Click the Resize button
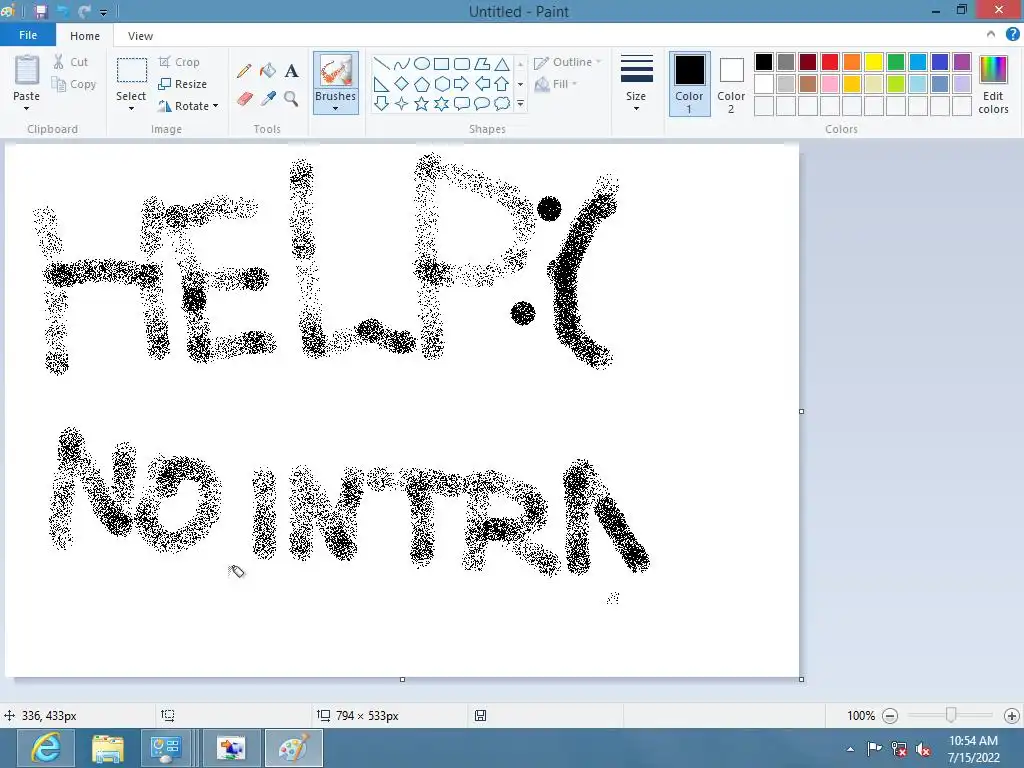1024x768 pixels. click(x=182, y=84)
